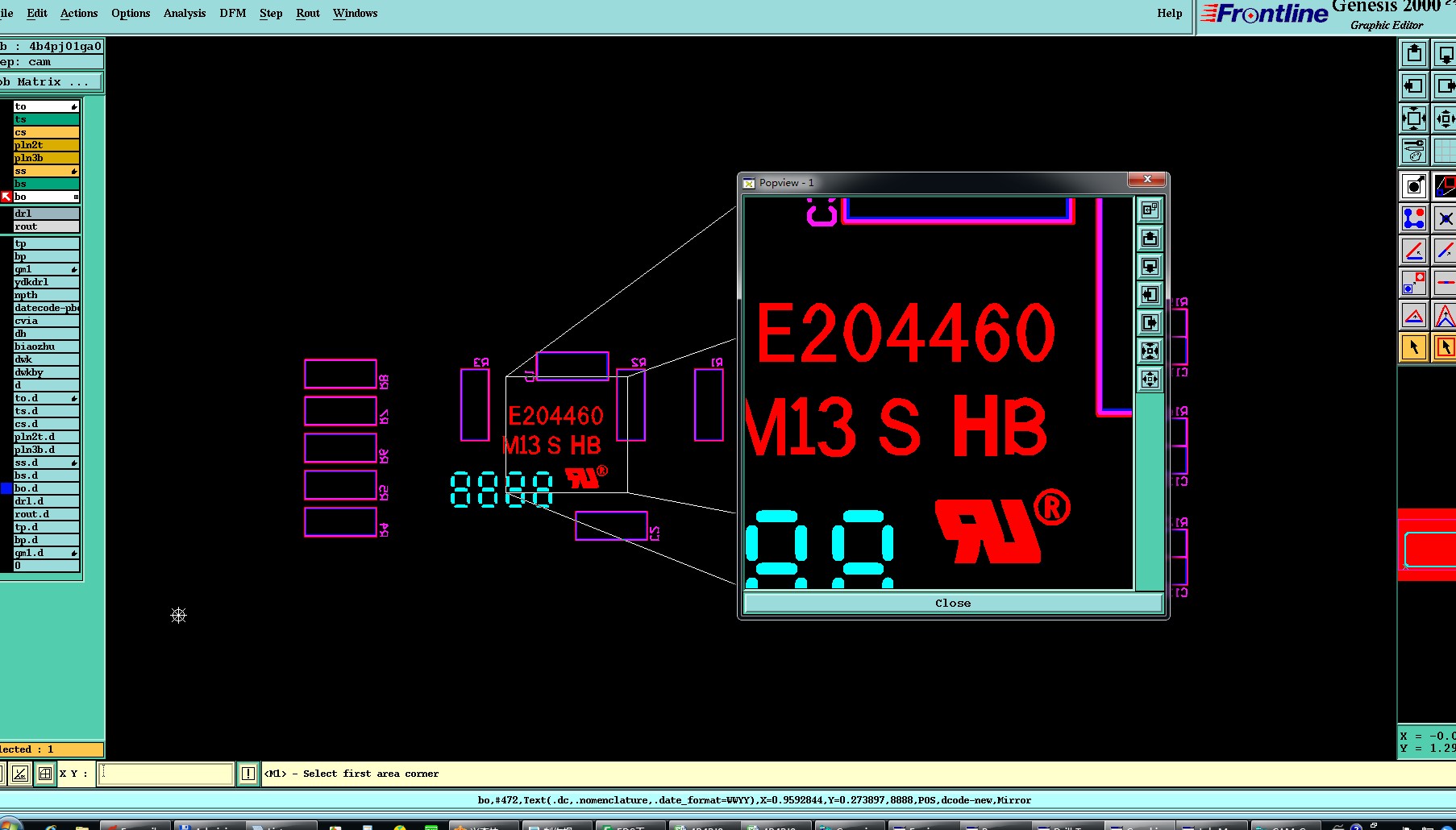Screen dimensions: 1456x830
Task: Click the Popview pan-left icon
Action: click(x=1150, y=294)
